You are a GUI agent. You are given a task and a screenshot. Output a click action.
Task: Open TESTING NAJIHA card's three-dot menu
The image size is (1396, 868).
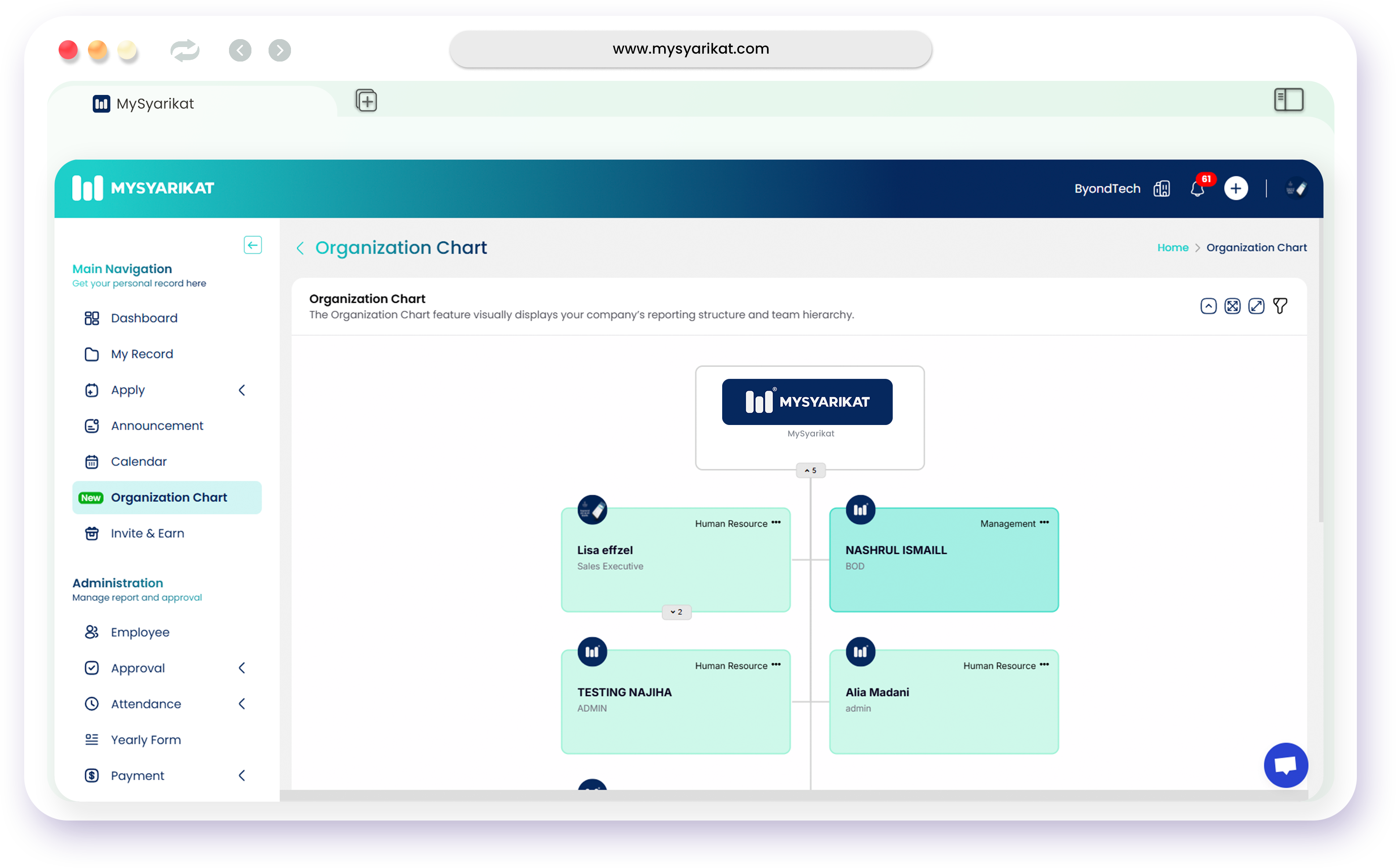pos(776,665)
